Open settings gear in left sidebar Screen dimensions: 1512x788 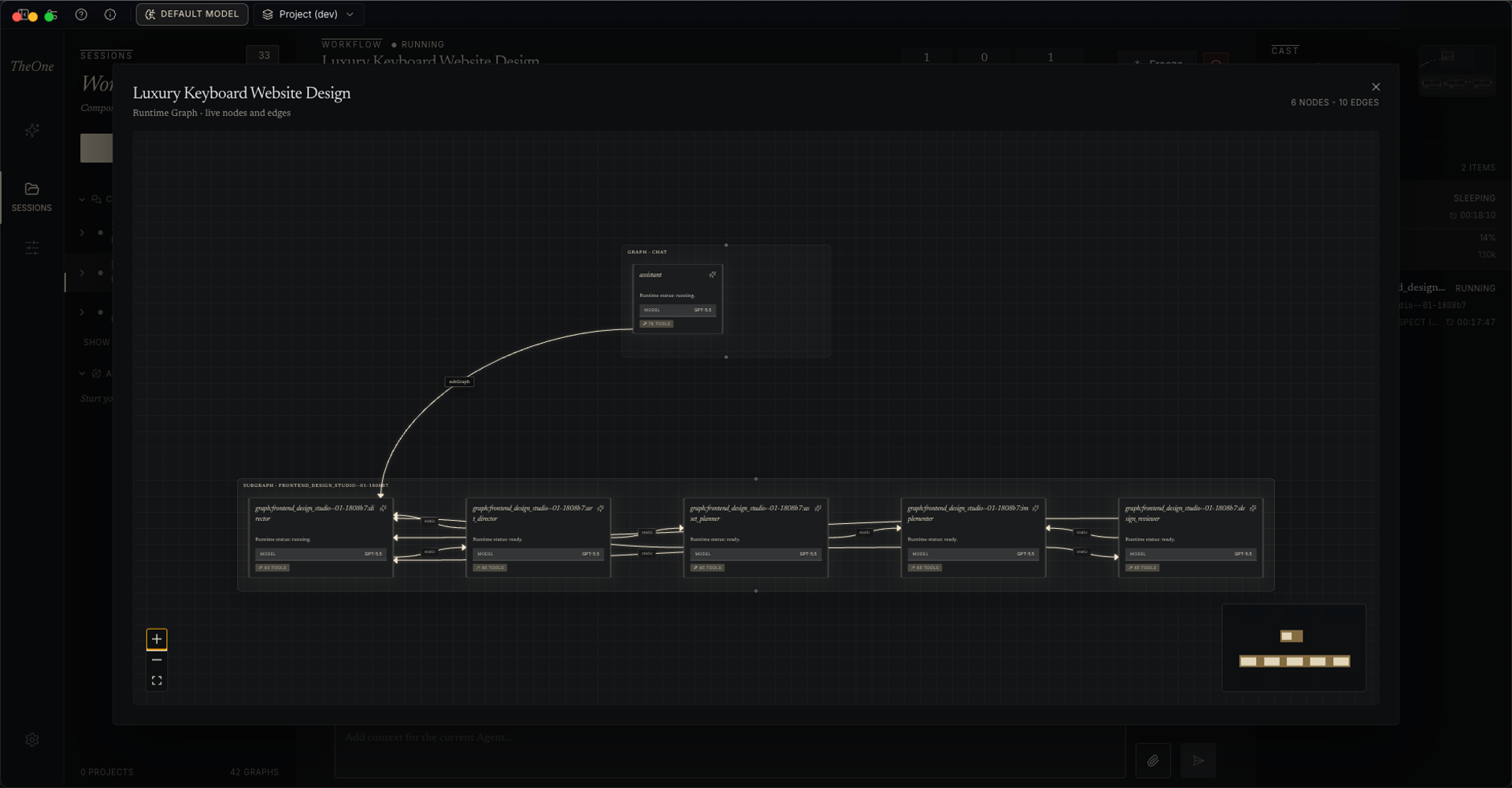(32, 740)
